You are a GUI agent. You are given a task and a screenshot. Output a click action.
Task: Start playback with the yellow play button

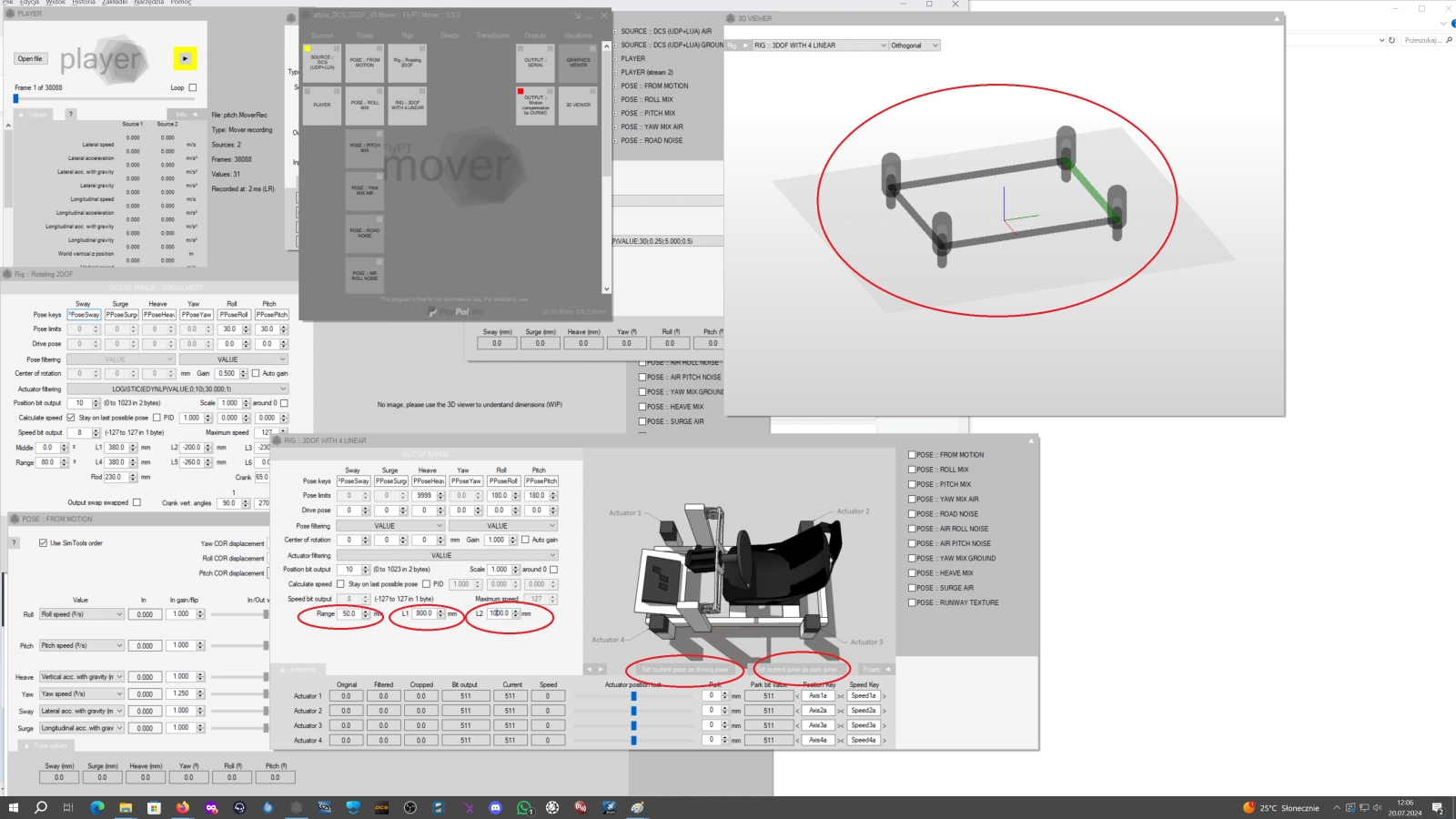pyautogui.click(x=185, y=58)
